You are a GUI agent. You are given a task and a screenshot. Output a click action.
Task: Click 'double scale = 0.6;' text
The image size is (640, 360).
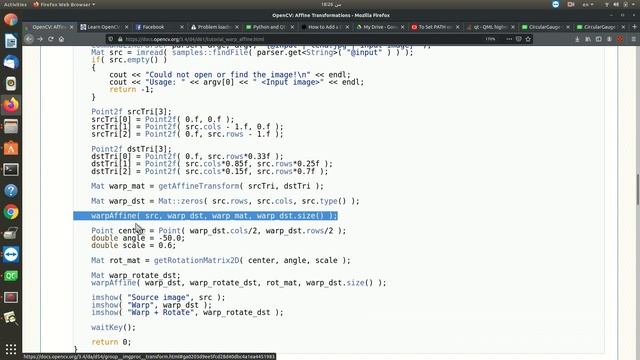(133, 245)
